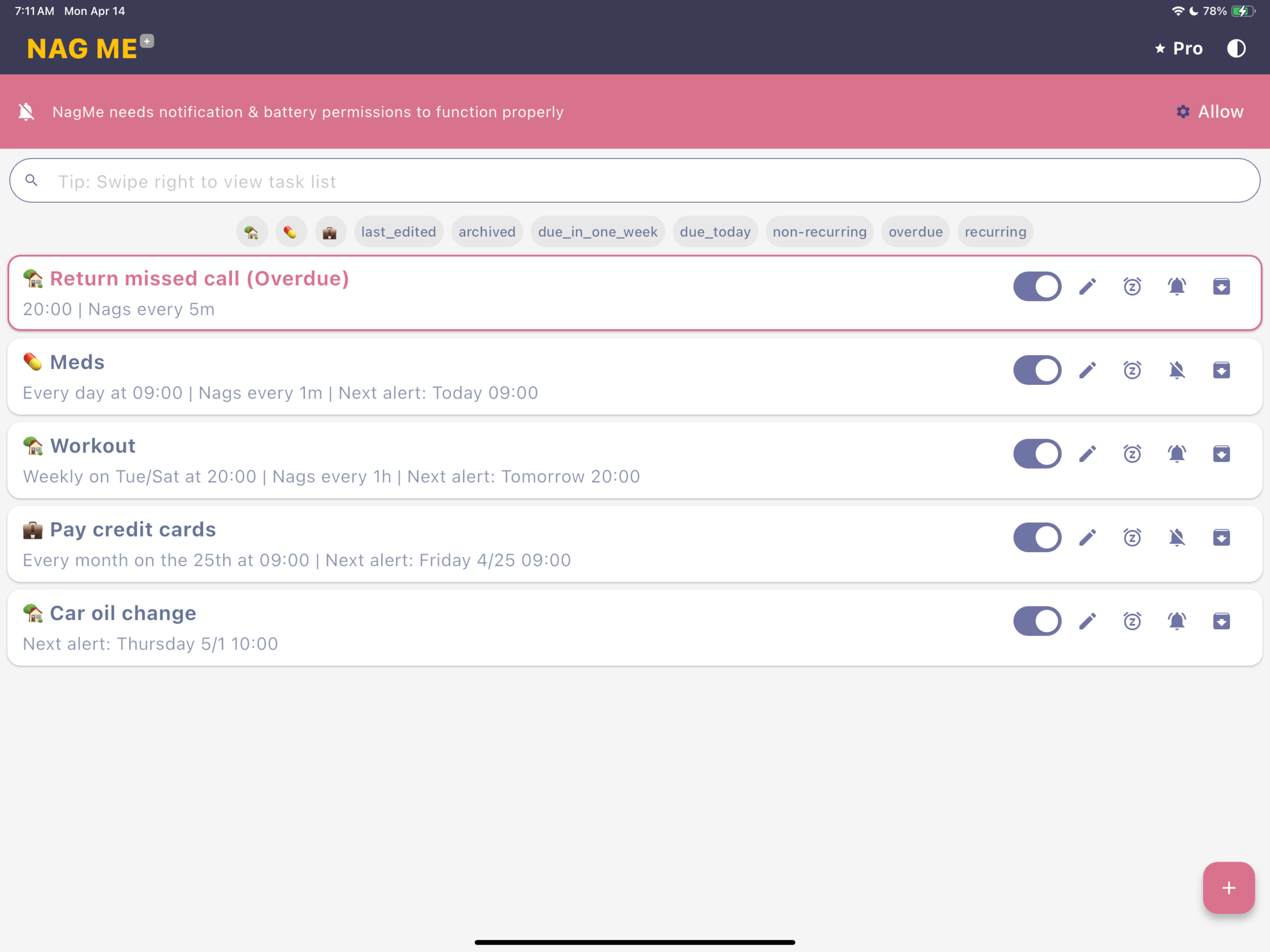
Task: Edit the Meds task
Action: point(1087,370)
